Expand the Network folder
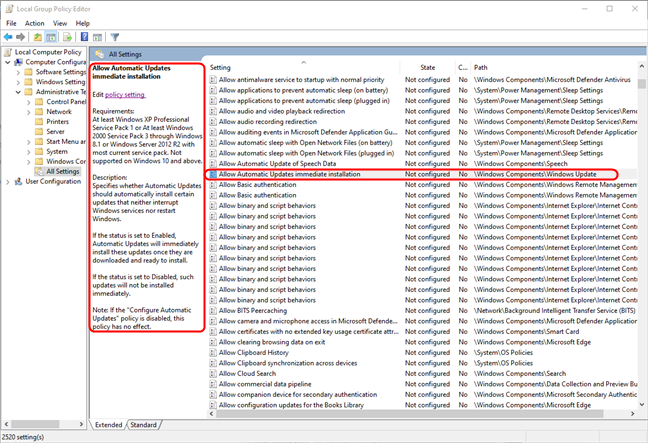The height and width of the screenshot is (443, 648). [x=29, y=112]
